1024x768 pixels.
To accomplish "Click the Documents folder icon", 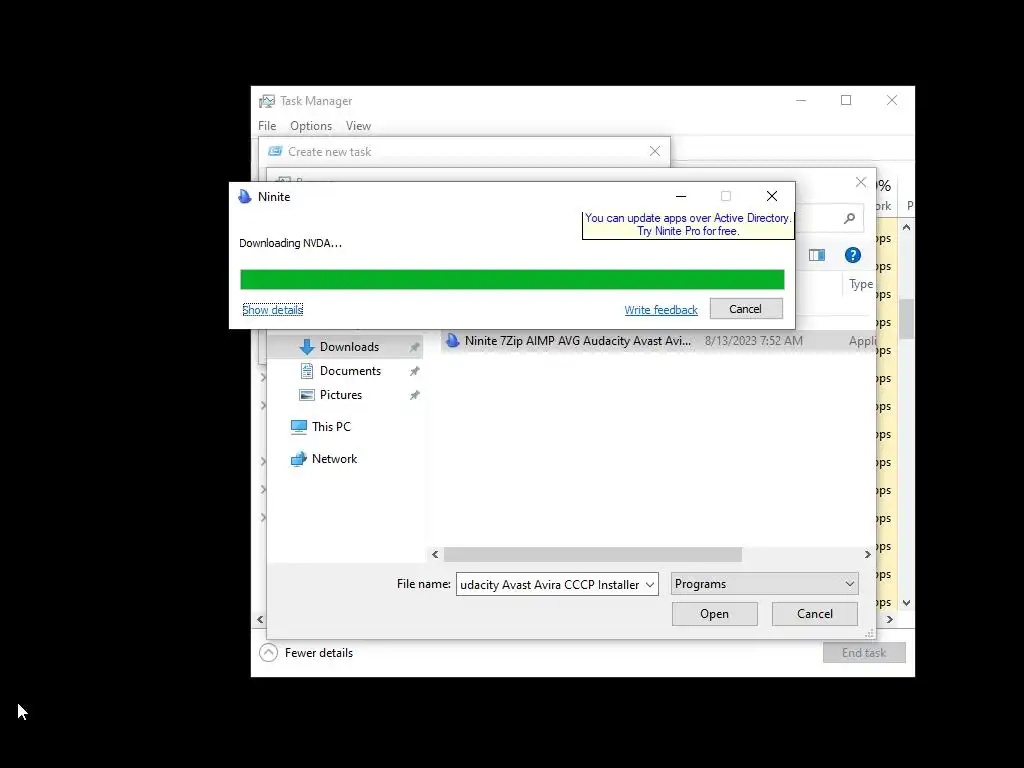I will [x=306, y=371].
